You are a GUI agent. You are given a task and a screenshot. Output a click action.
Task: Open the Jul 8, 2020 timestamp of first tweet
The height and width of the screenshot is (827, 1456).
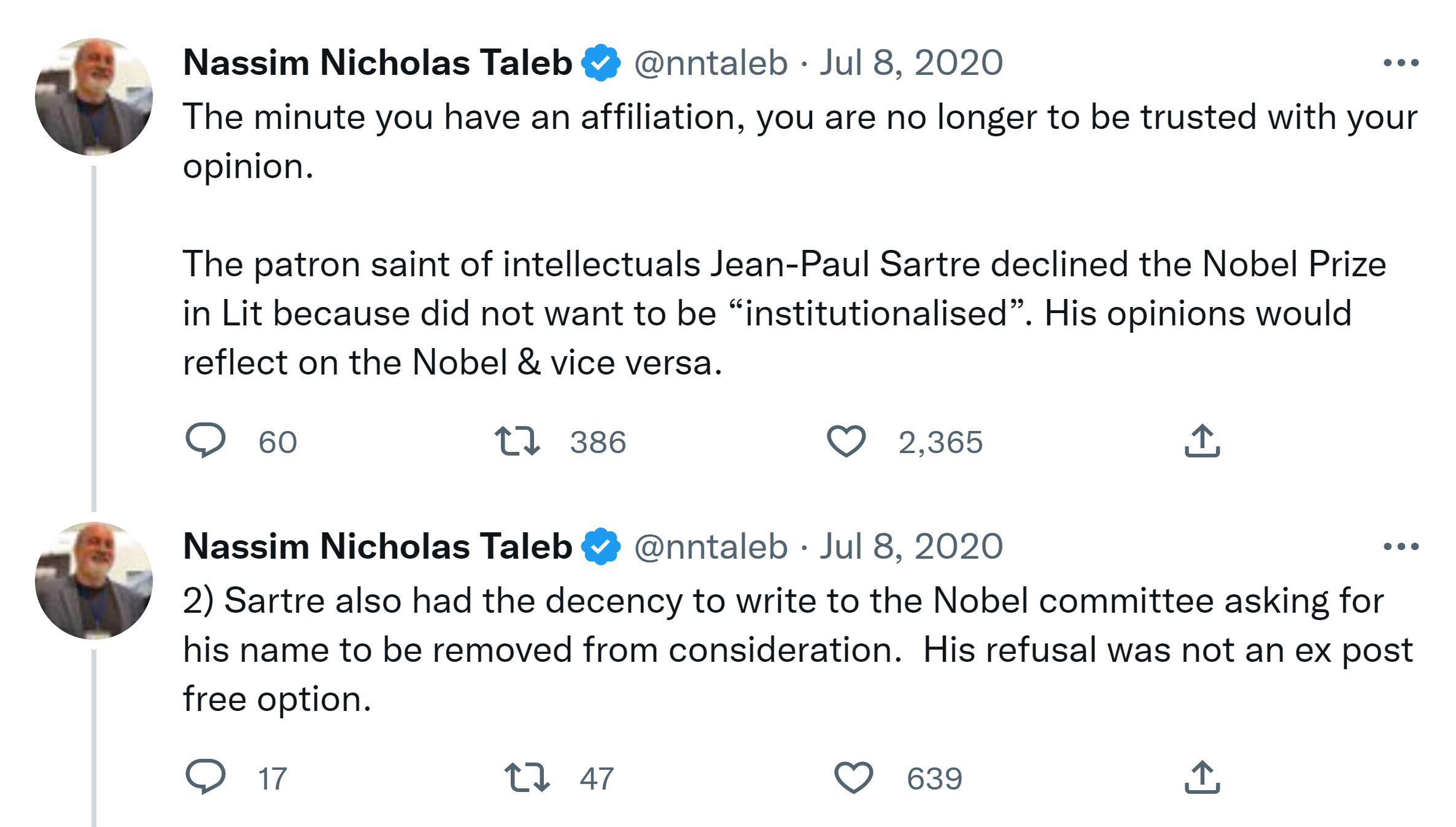(911, 63)
